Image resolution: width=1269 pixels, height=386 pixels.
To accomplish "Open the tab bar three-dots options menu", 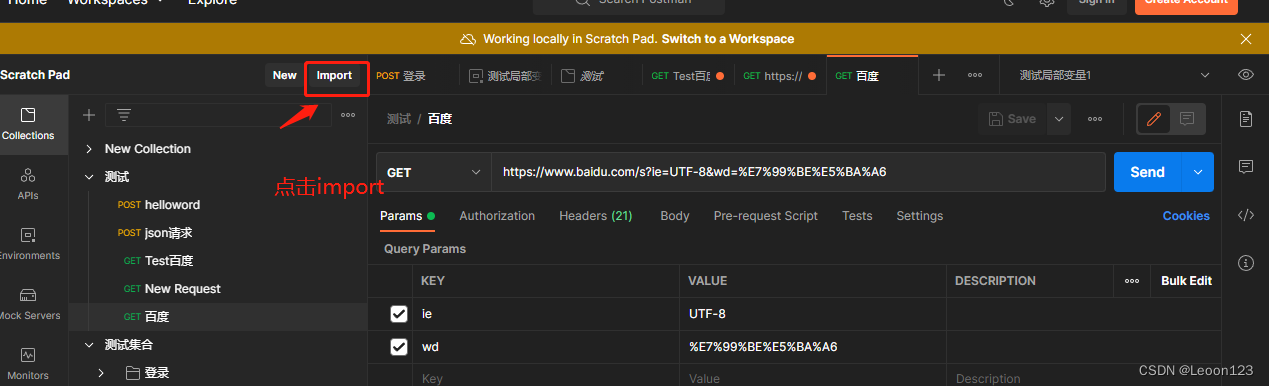I will 975,75.
